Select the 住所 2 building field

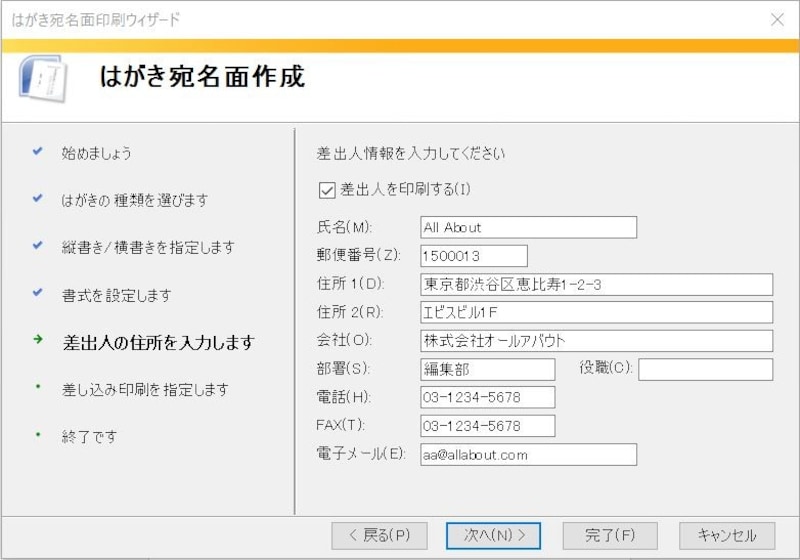(596, 312)
